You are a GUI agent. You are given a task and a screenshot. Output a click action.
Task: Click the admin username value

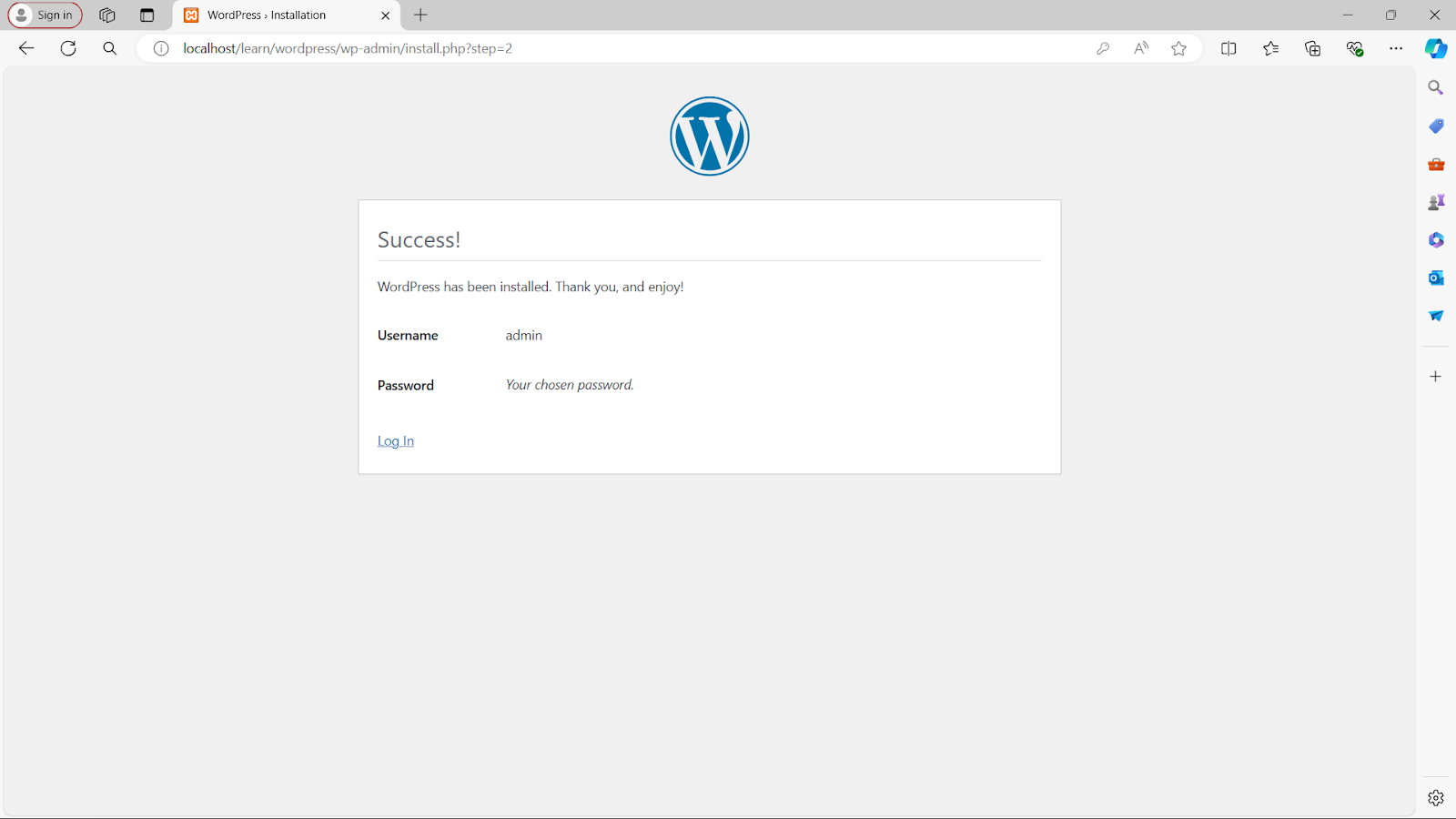pos(524,336)
